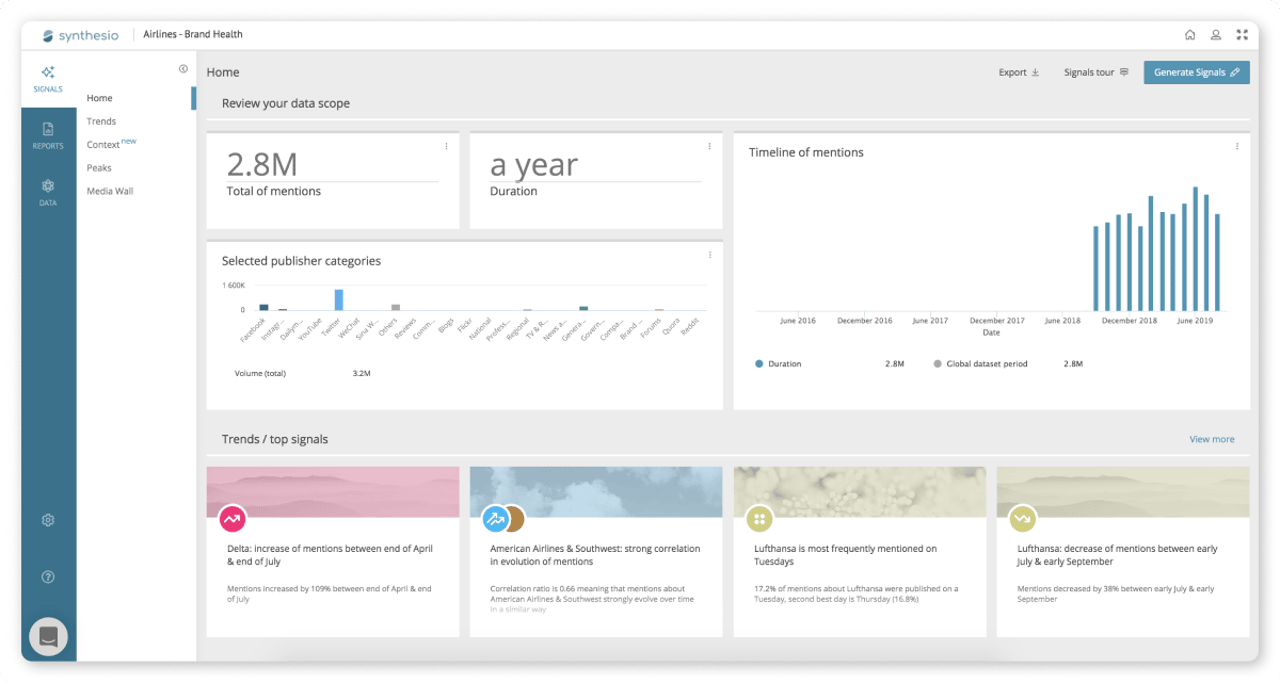Open Timeline of mentions options menu
This screenshot has height=683, width=1280.
pos(1237,146)
